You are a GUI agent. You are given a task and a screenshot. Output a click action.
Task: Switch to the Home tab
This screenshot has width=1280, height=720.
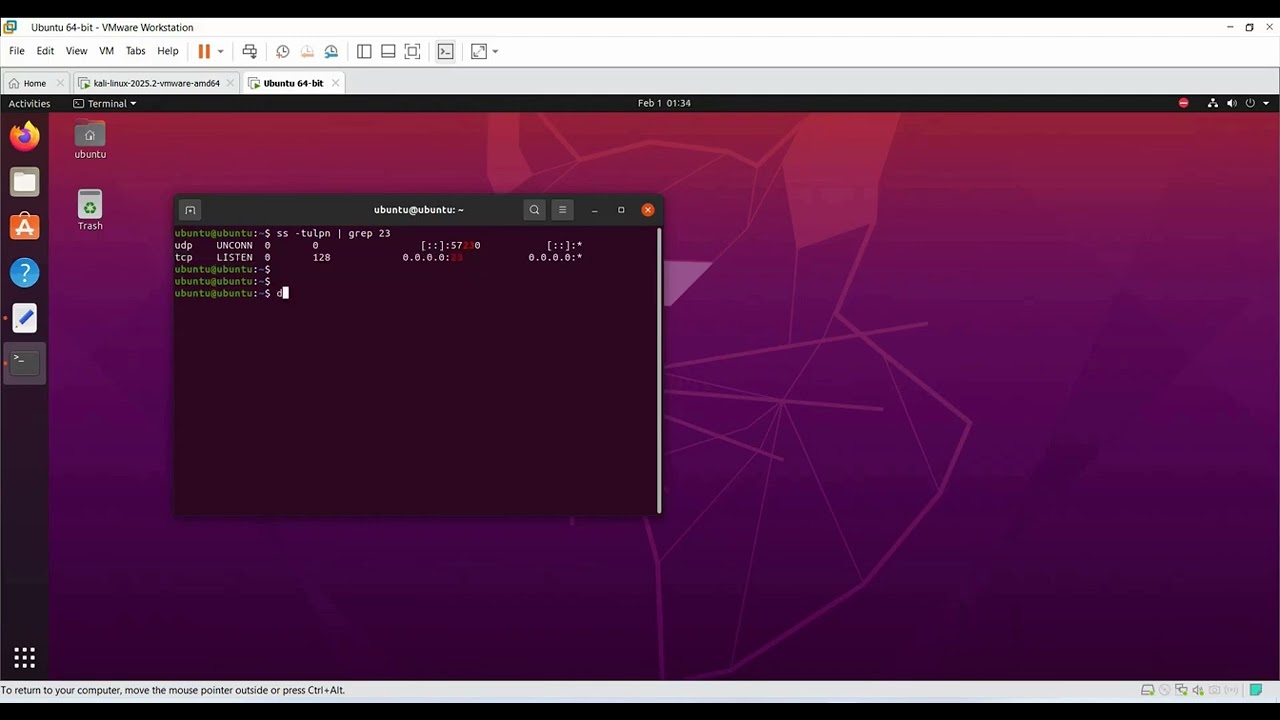(34, 83)
